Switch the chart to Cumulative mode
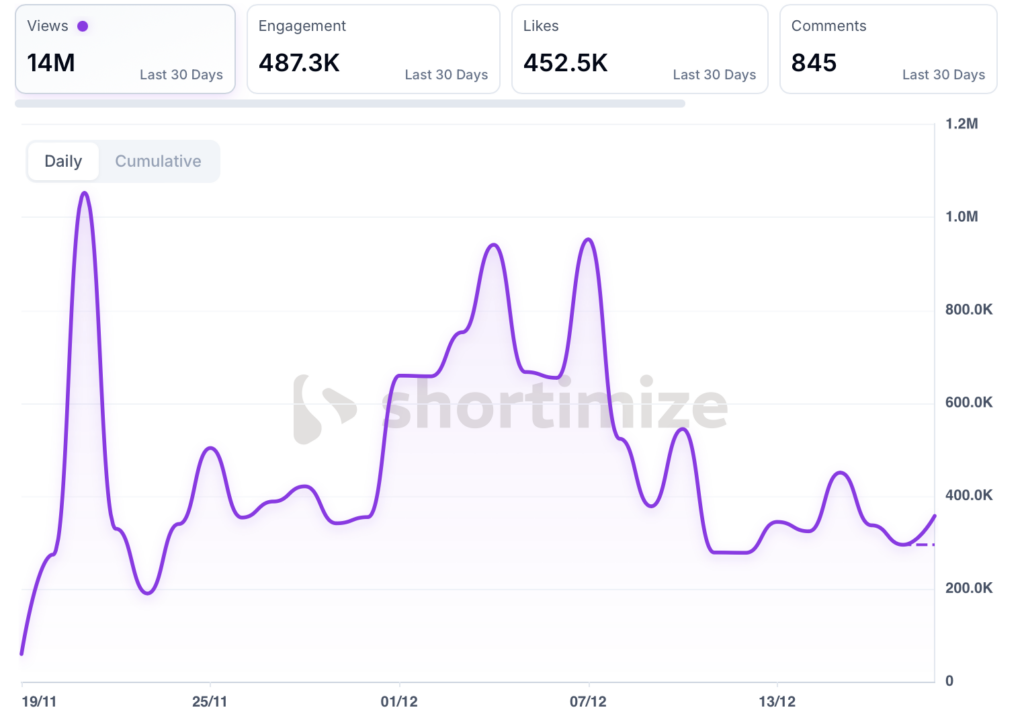 click(158, 161)
